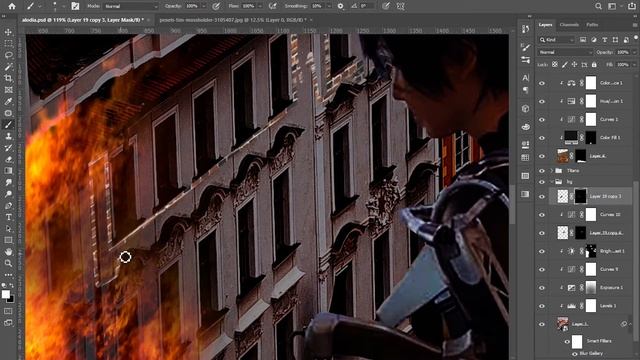This screenshot has height=360, width=640.
Task: Click lock transparent pixels button
Action: [x=555, y=64]
